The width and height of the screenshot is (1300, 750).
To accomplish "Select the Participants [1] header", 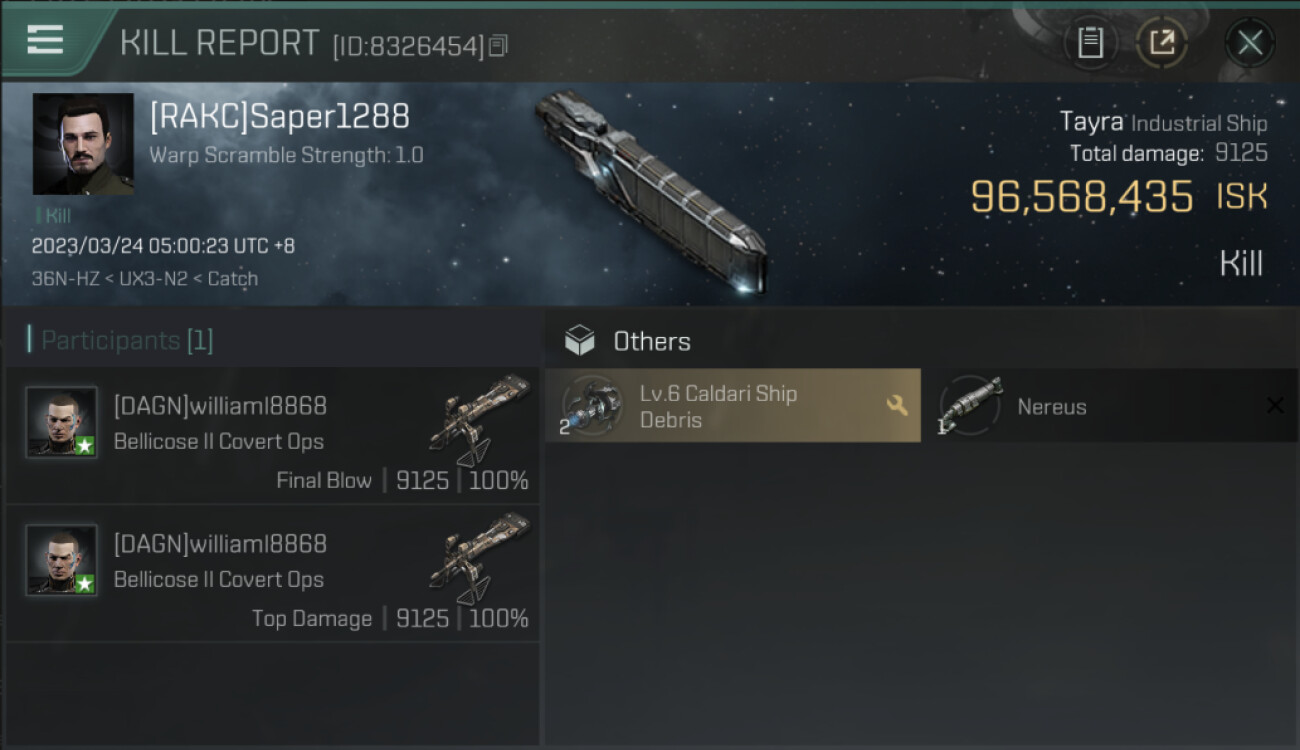I will click(x=121, y=340).
